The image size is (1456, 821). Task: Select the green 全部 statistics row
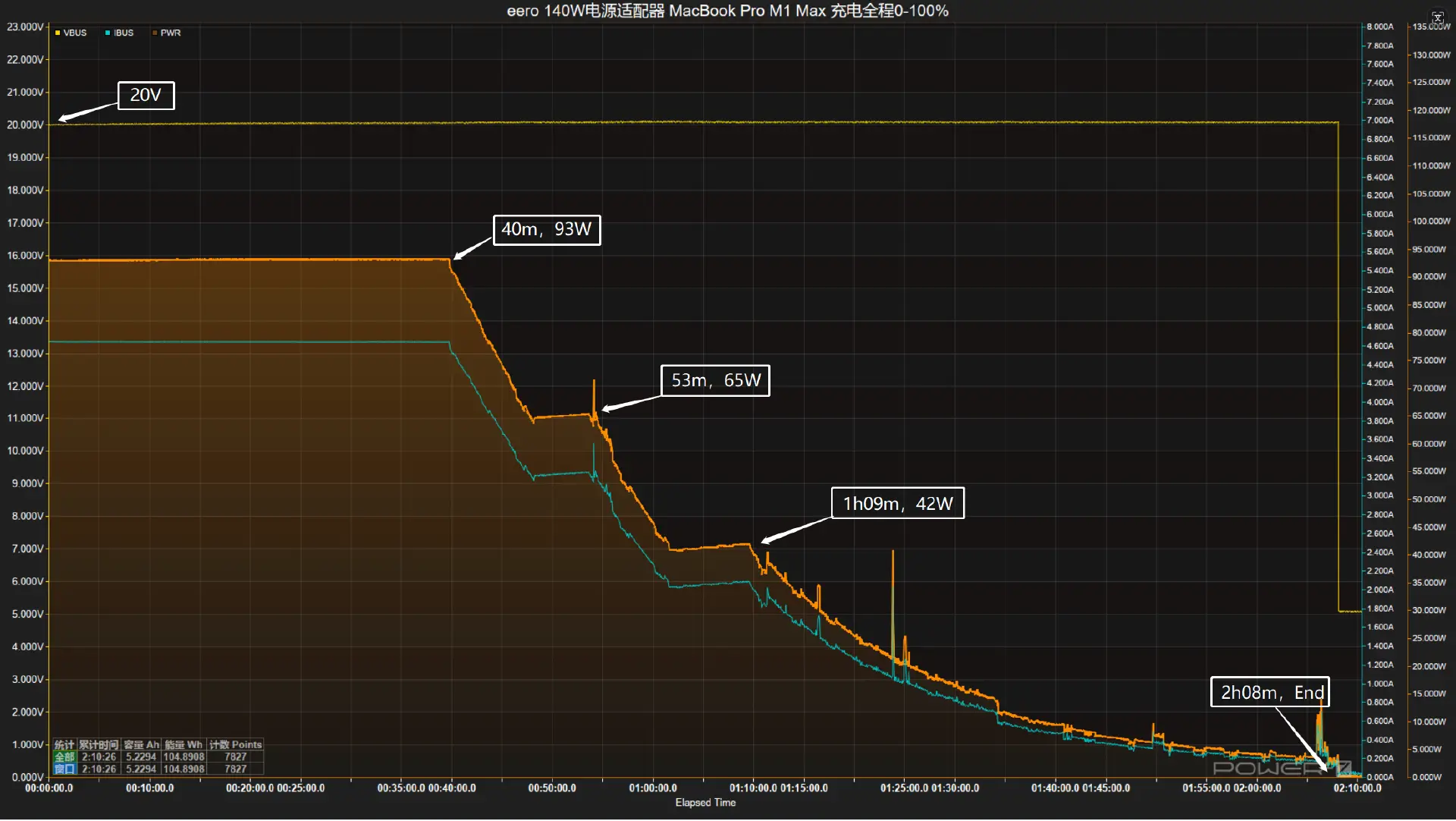pyautogui.click(x=64, y=757)
